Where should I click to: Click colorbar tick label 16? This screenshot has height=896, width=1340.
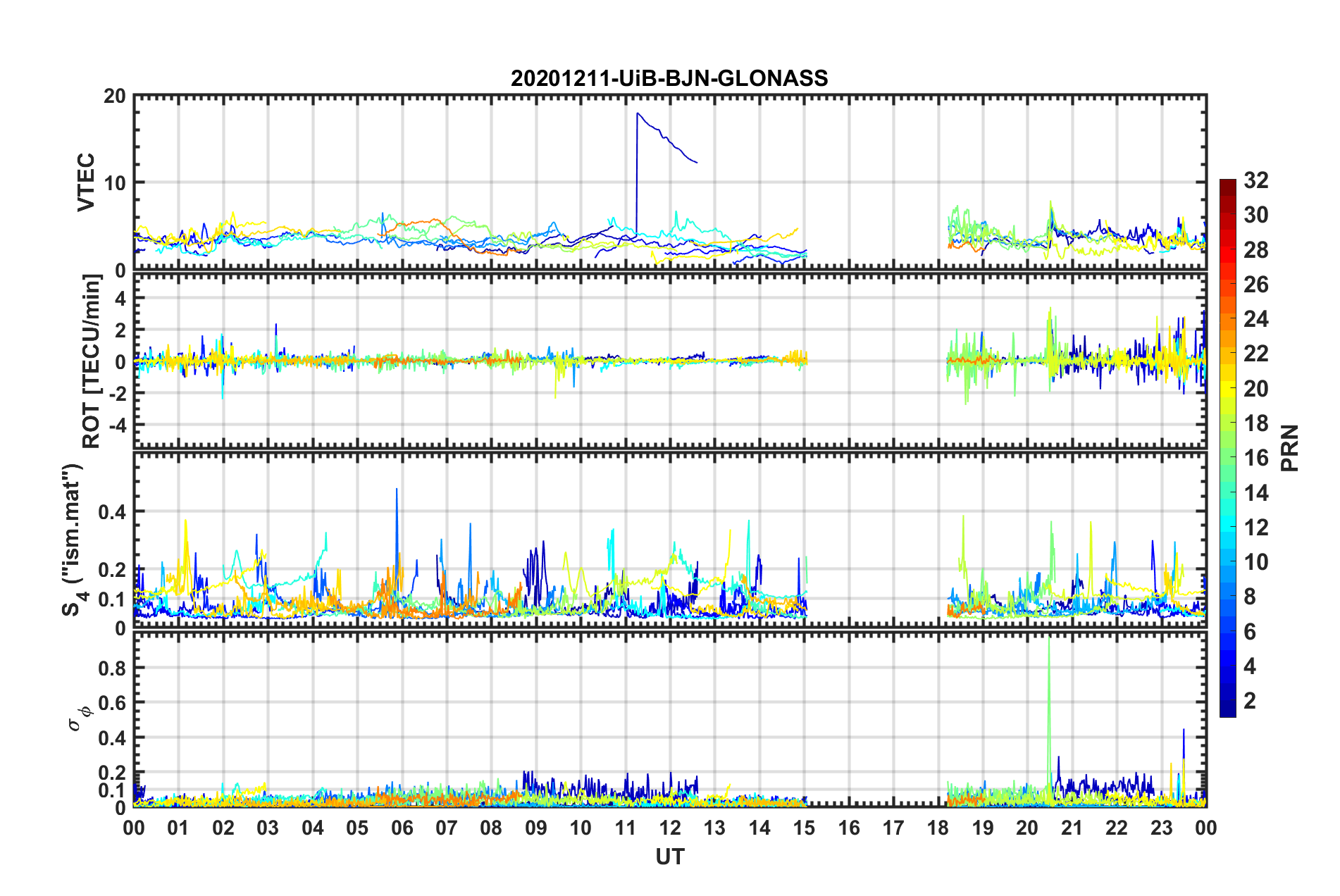[1256, 458]
